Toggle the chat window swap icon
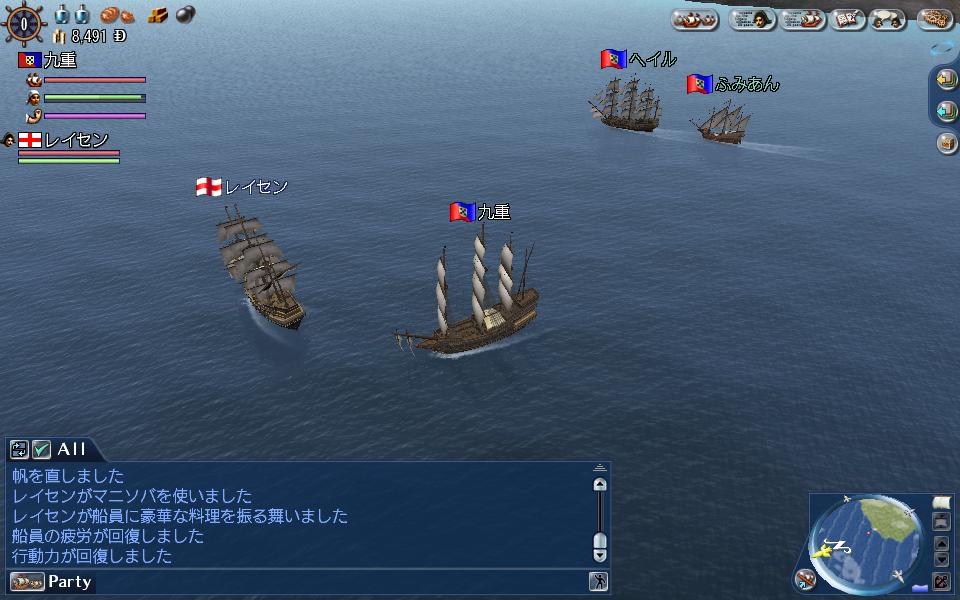This screenshot has width=960, height=600. click(19, 449)
